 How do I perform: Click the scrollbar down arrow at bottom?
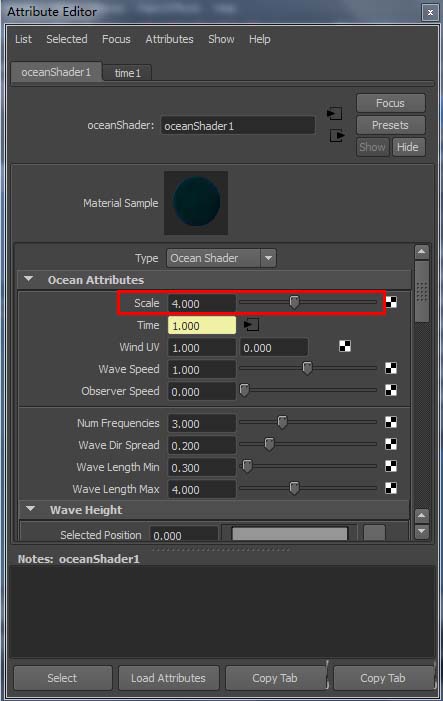click(422, 531)
